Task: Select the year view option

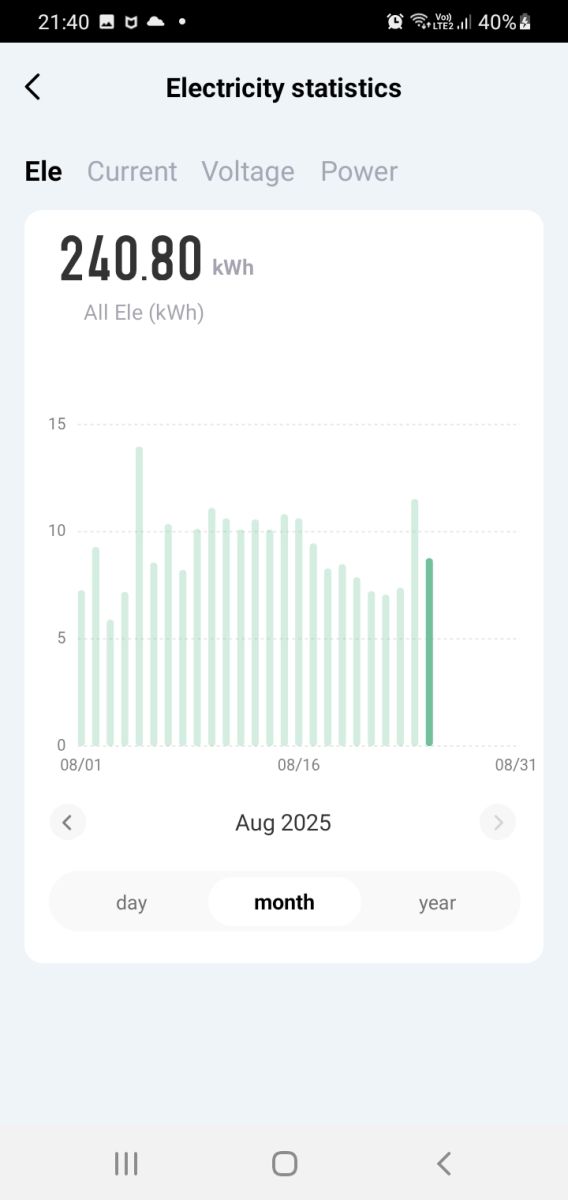Action: pyautogui.click(x=437, y=902)
